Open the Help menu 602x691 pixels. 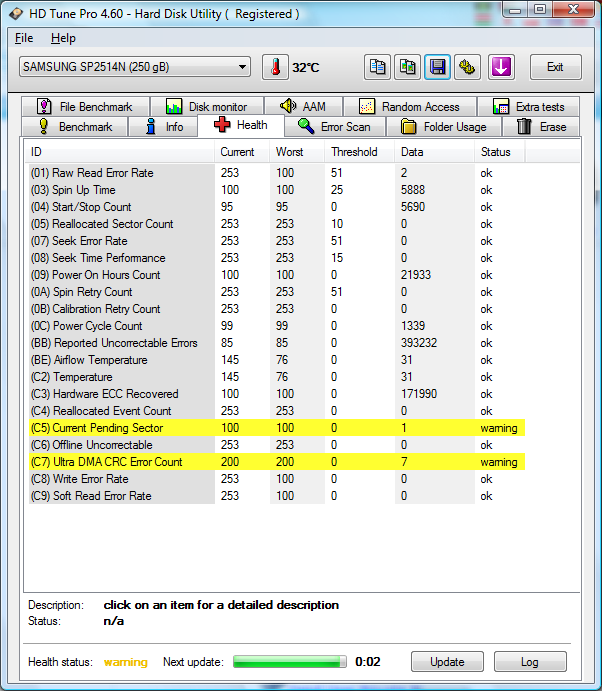click(x=63, y=38)
